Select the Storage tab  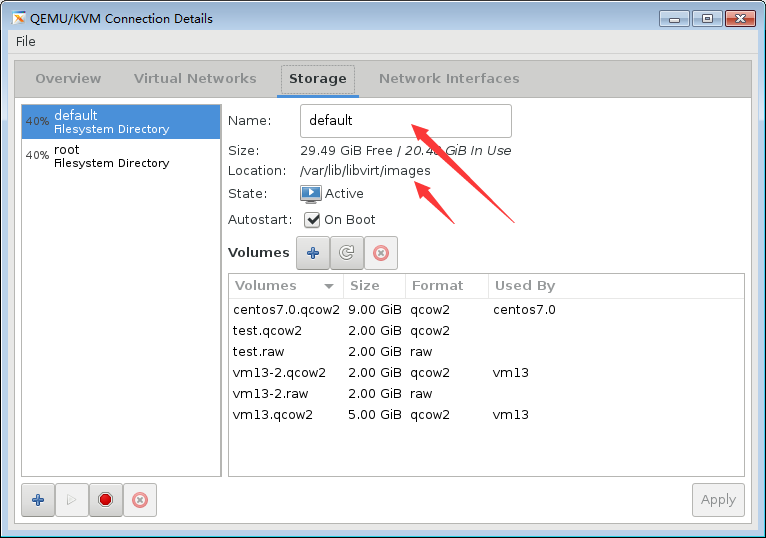click(x=318, y=79)
